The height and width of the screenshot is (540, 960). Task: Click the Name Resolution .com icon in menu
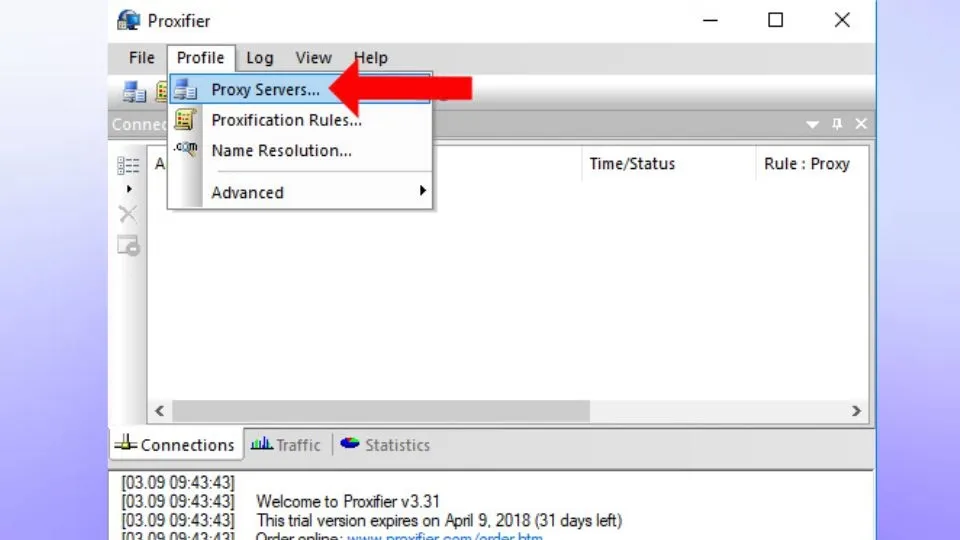pos(186,148)
